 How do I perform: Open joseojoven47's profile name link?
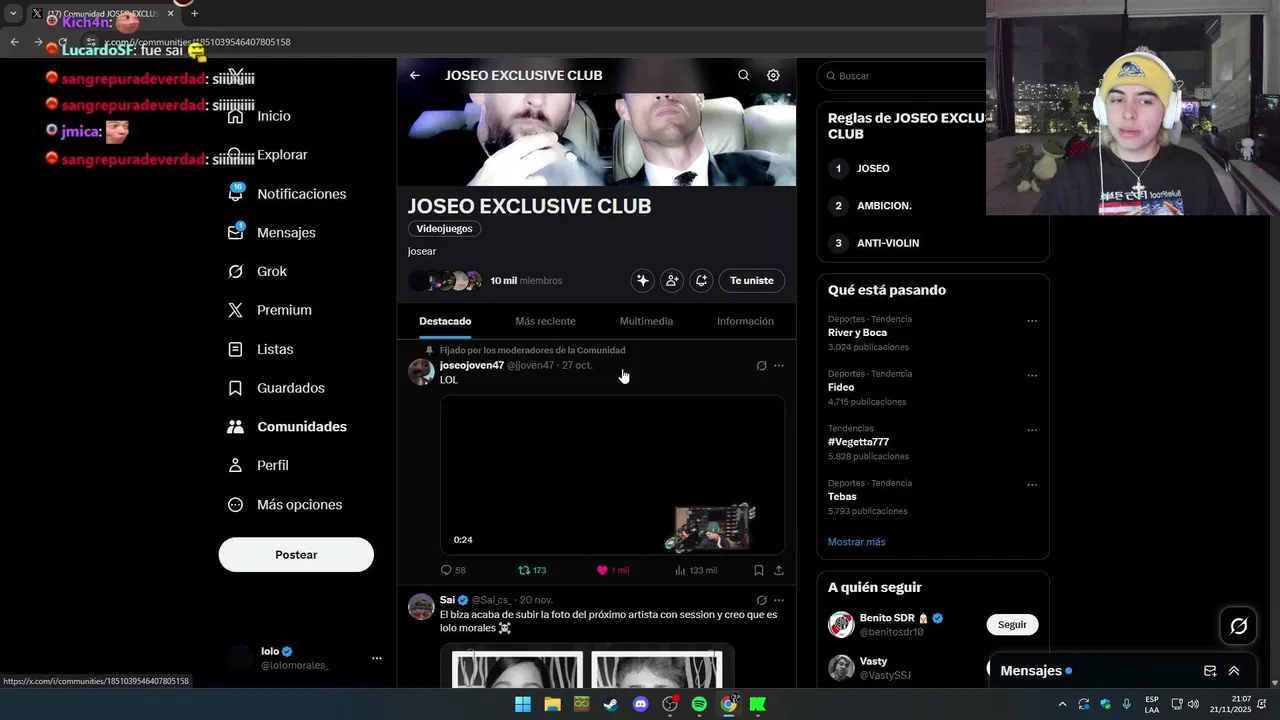[472, 365]
